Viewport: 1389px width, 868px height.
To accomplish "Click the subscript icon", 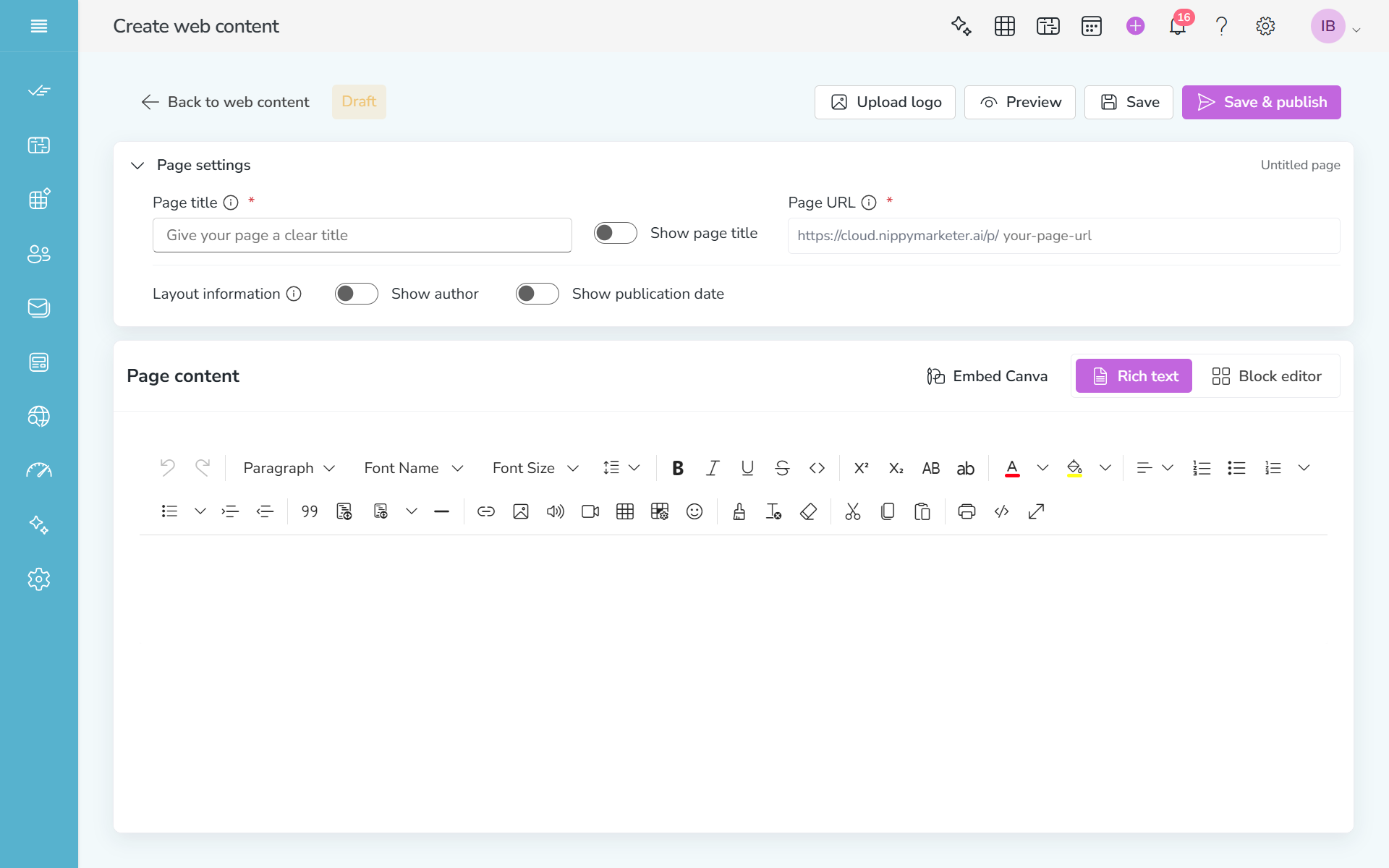I will [896, 468].
